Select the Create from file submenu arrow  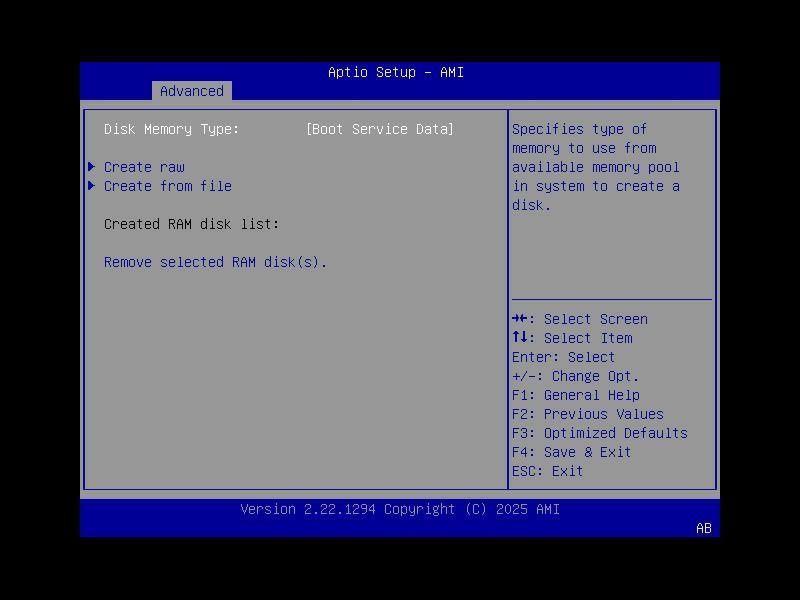point(91,186)
